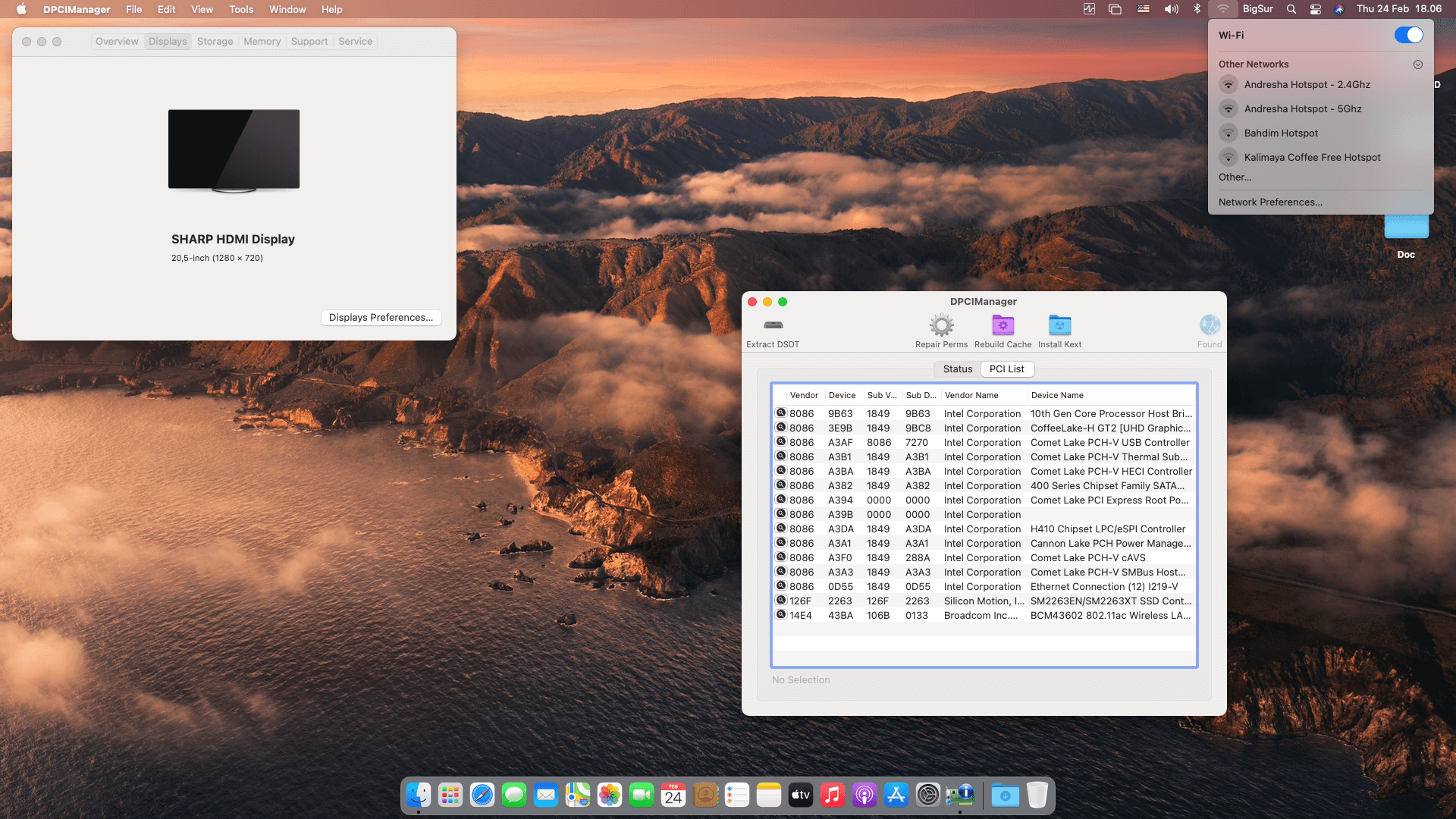Click the Repair Perms gear icon
This screenshot has height=819, width=1456.
(941, 325)
